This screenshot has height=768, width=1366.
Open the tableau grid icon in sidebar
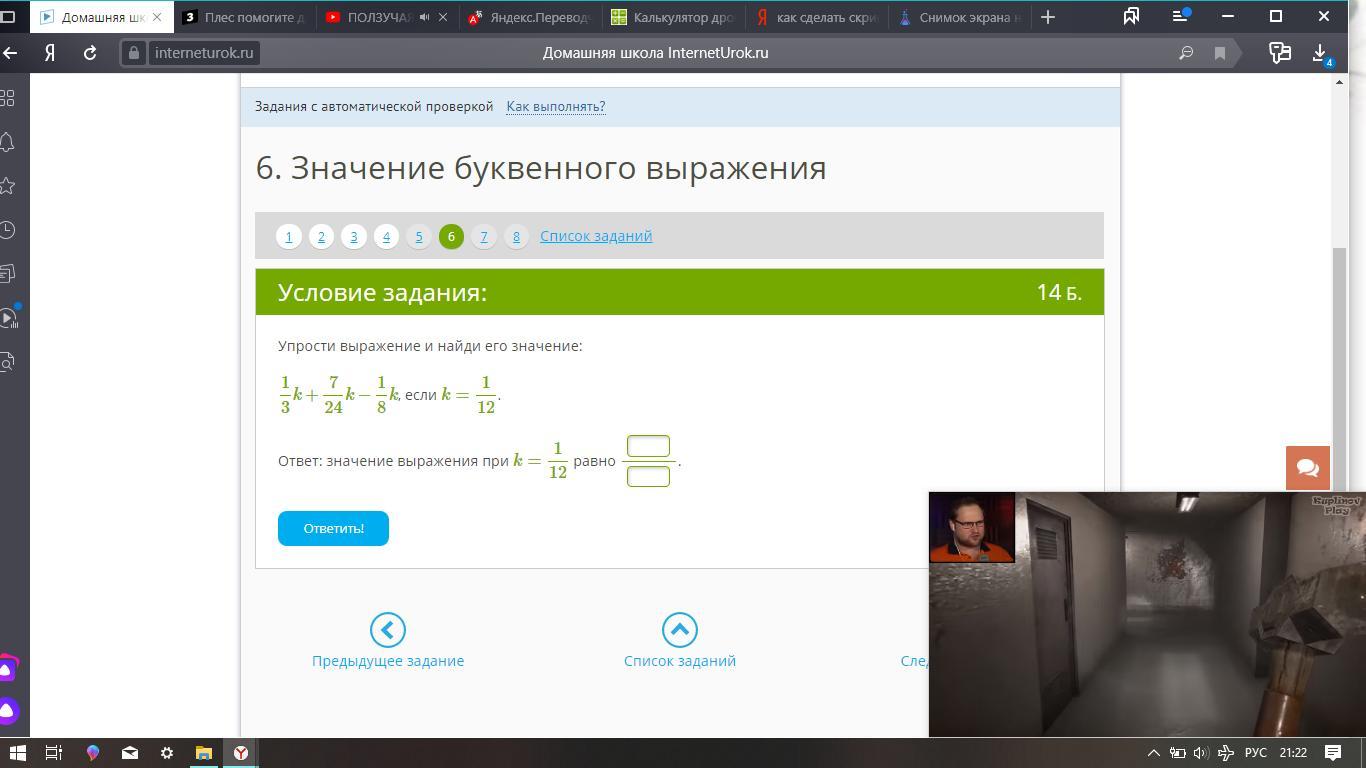coord(7,98)
